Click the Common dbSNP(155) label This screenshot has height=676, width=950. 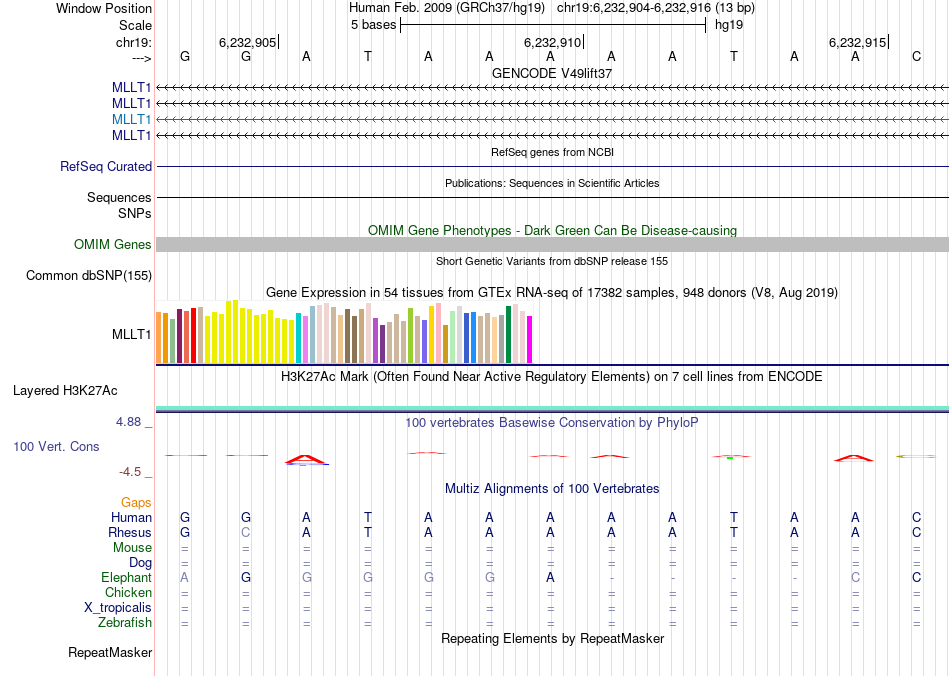point(89,276)
